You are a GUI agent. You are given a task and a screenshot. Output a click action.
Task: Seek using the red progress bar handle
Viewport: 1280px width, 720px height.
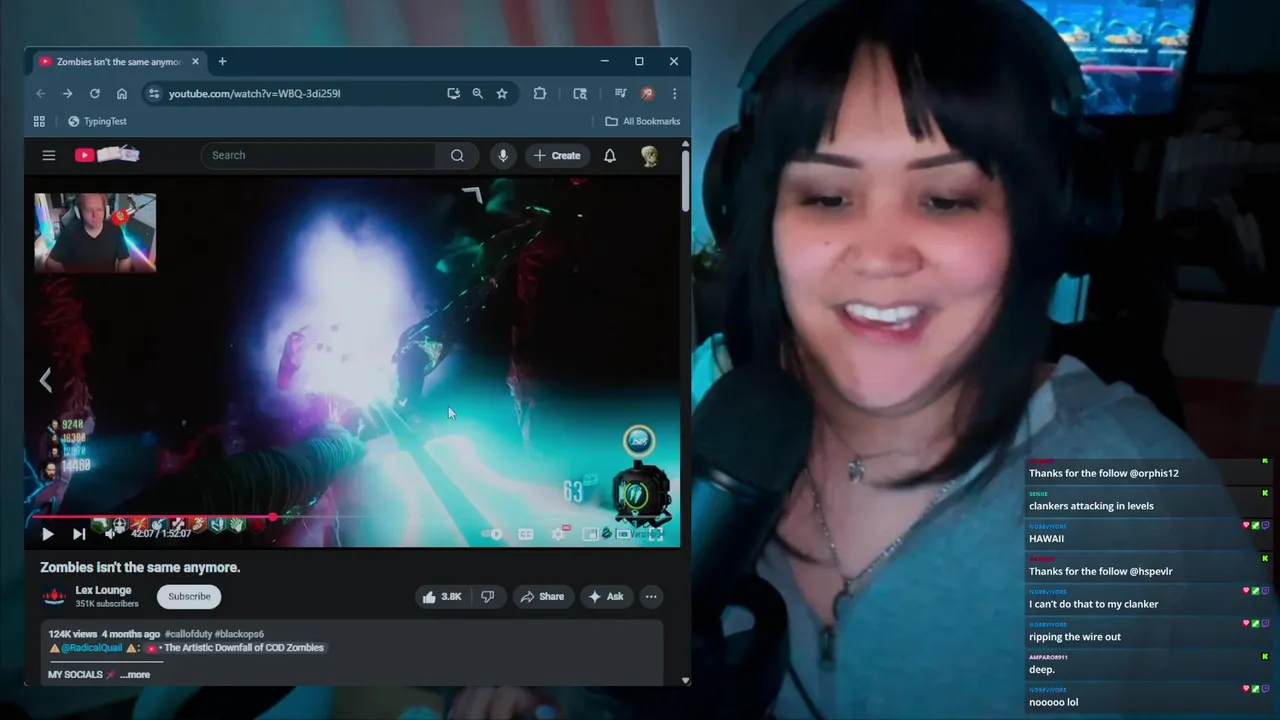[273, 517]
